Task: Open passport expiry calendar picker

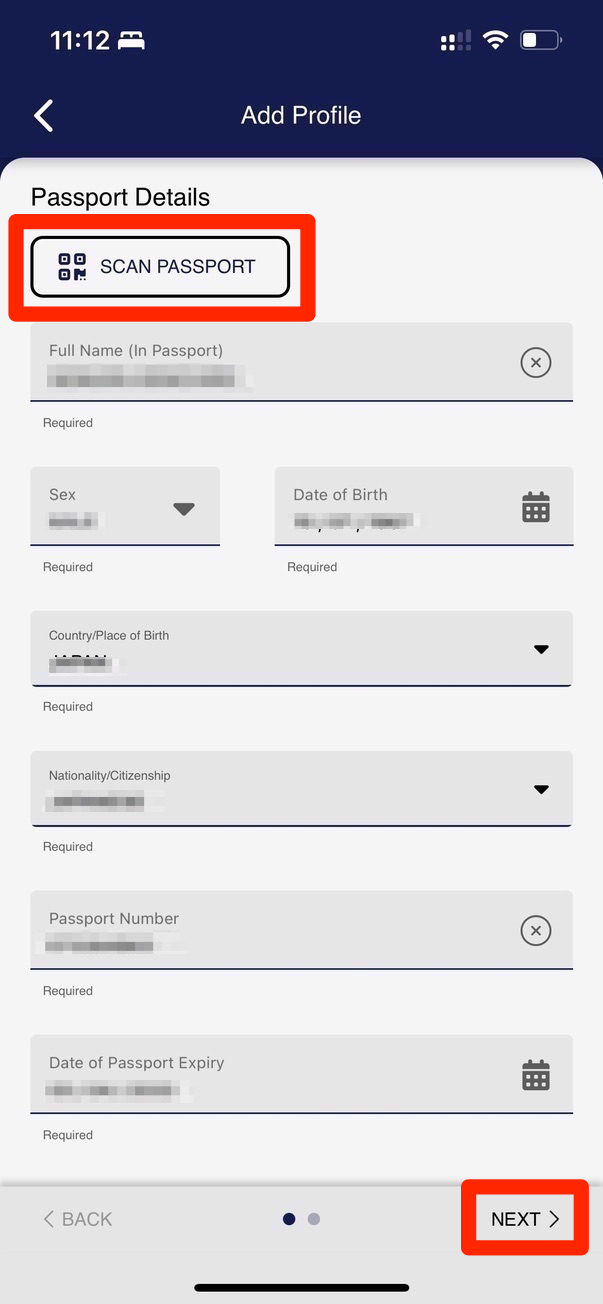Action: (x=536, y=1075)
